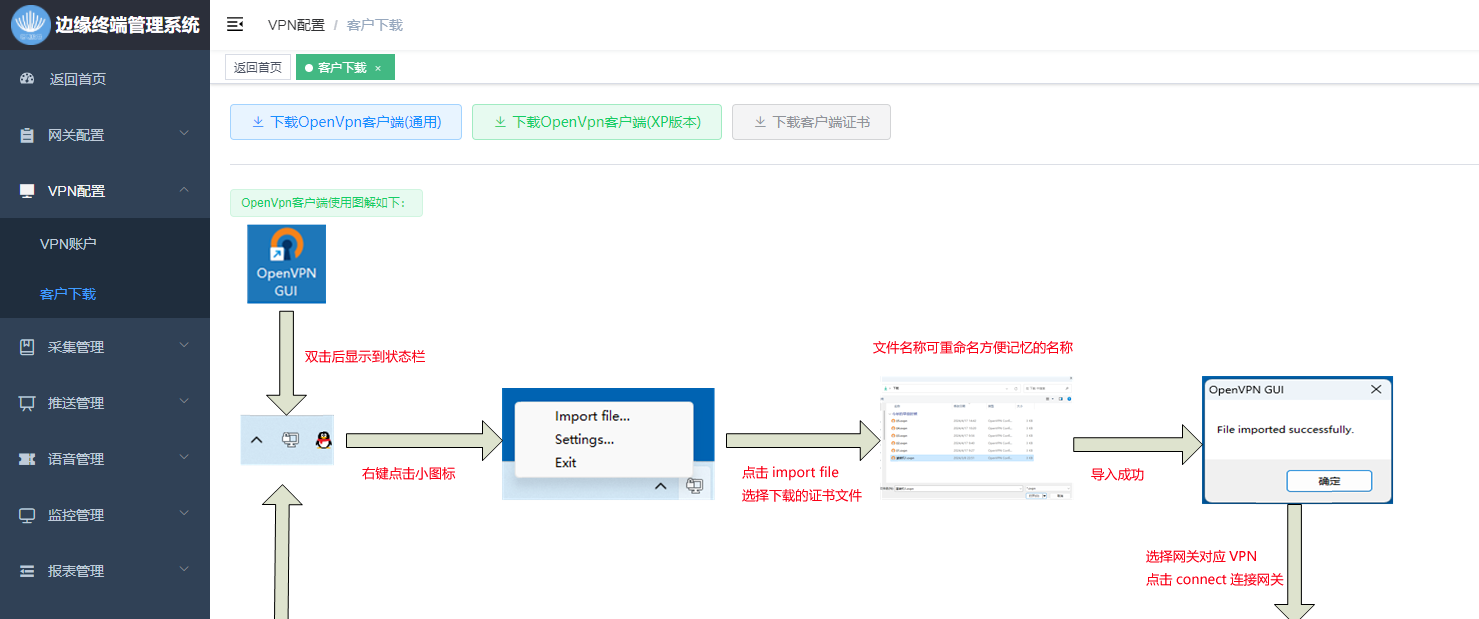Click the book icon beside 采集管理
1479x619 pixels.
(x=27, y=347)
